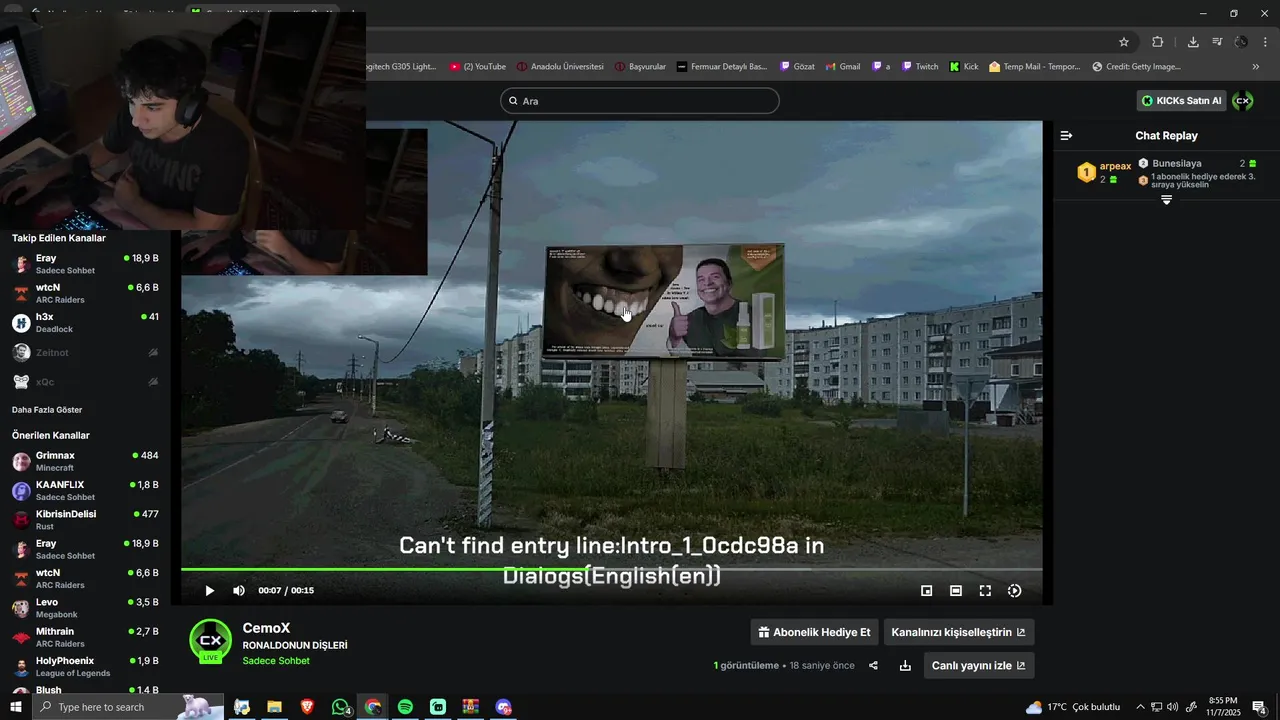Open the Brave browser taskbar icon
Viewport: 1280px width, 720px height.
pos(307,707)
